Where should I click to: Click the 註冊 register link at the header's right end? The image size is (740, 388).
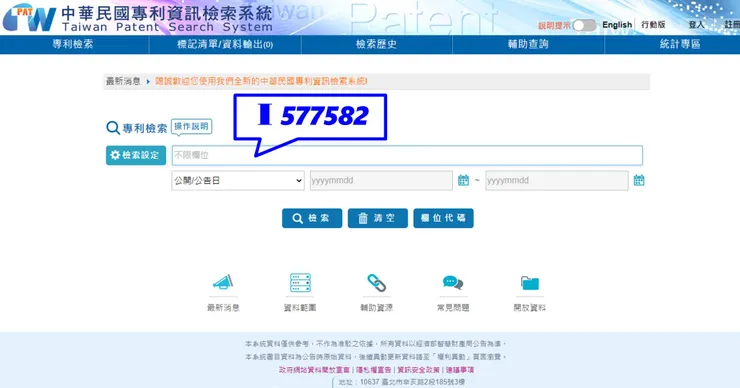click(x=732, y=25)
